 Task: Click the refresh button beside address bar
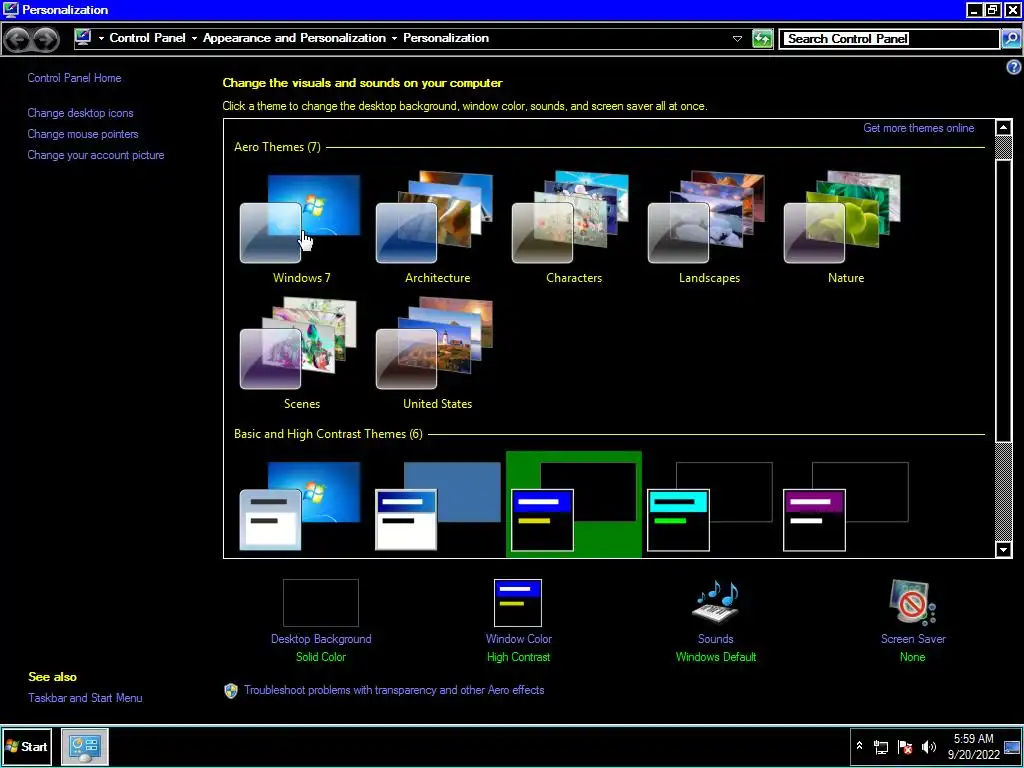click(x=762, y=39)
